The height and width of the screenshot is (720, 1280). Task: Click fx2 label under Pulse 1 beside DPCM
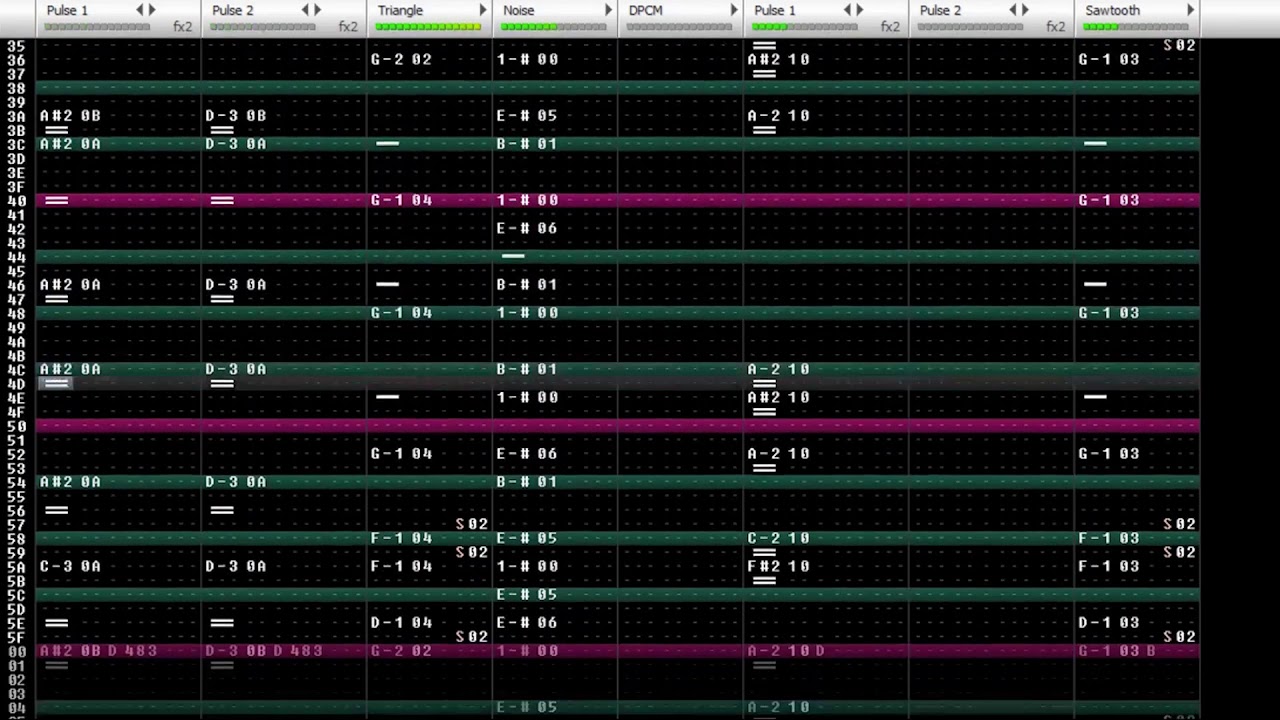[890, 27]
